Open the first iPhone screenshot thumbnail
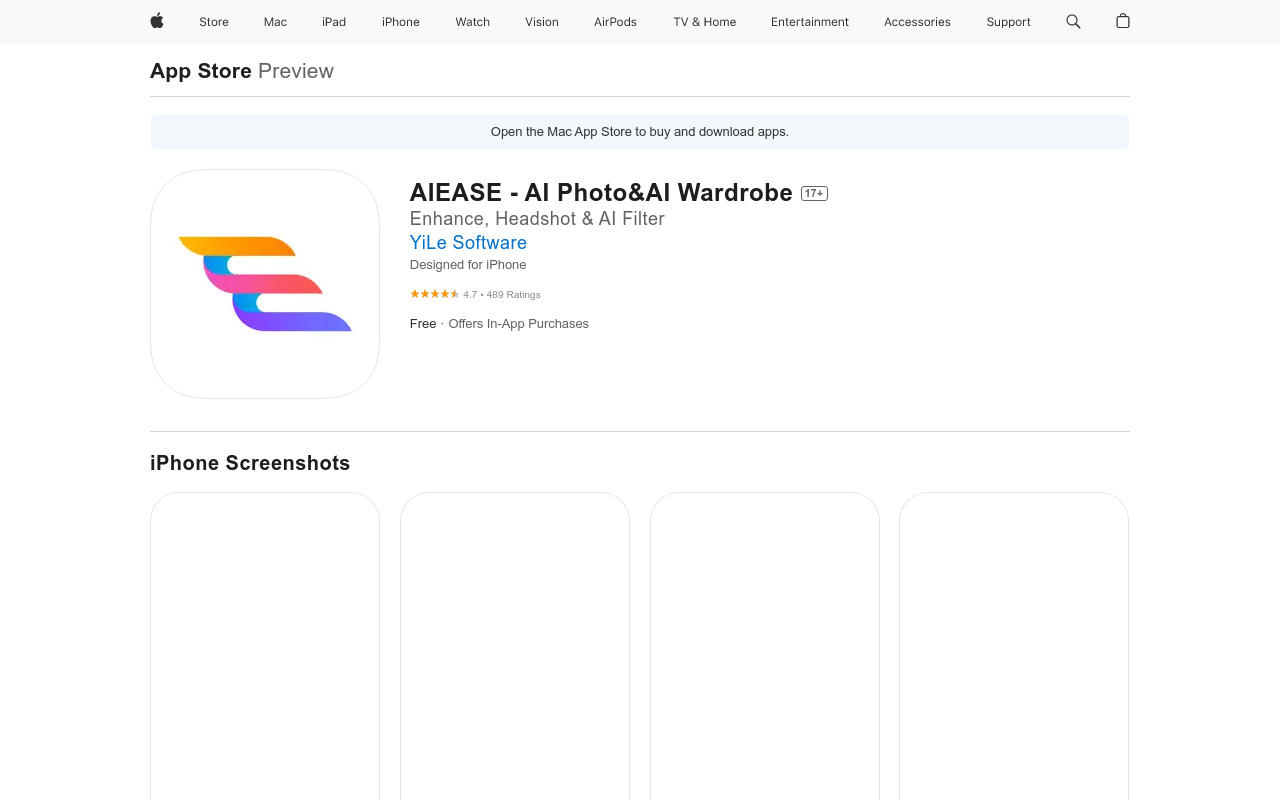The image size is (1280, 800). (x=265, y=646)
